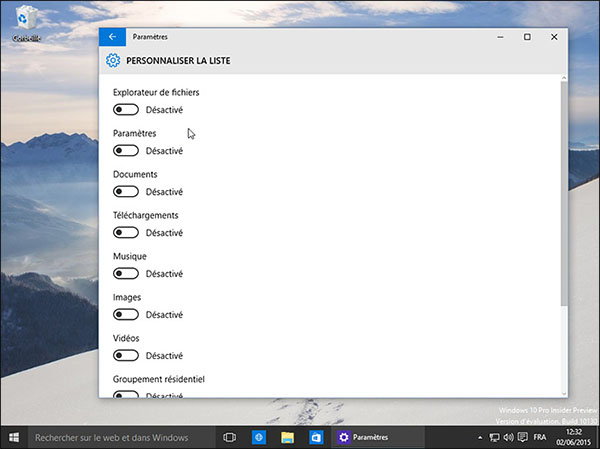Launch the browser globe icon in taskbar

tap(258, 437)
